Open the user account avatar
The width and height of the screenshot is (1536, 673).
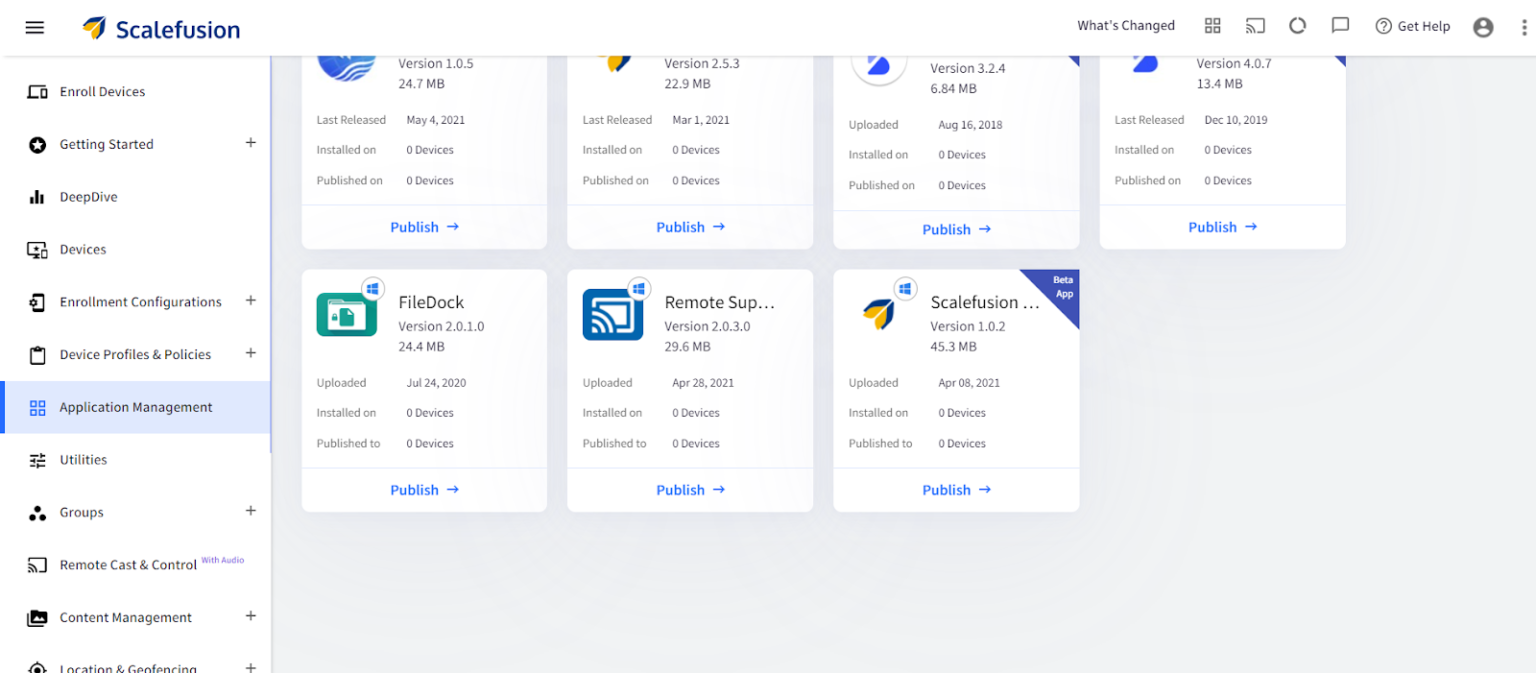(x=1483, y=27)
